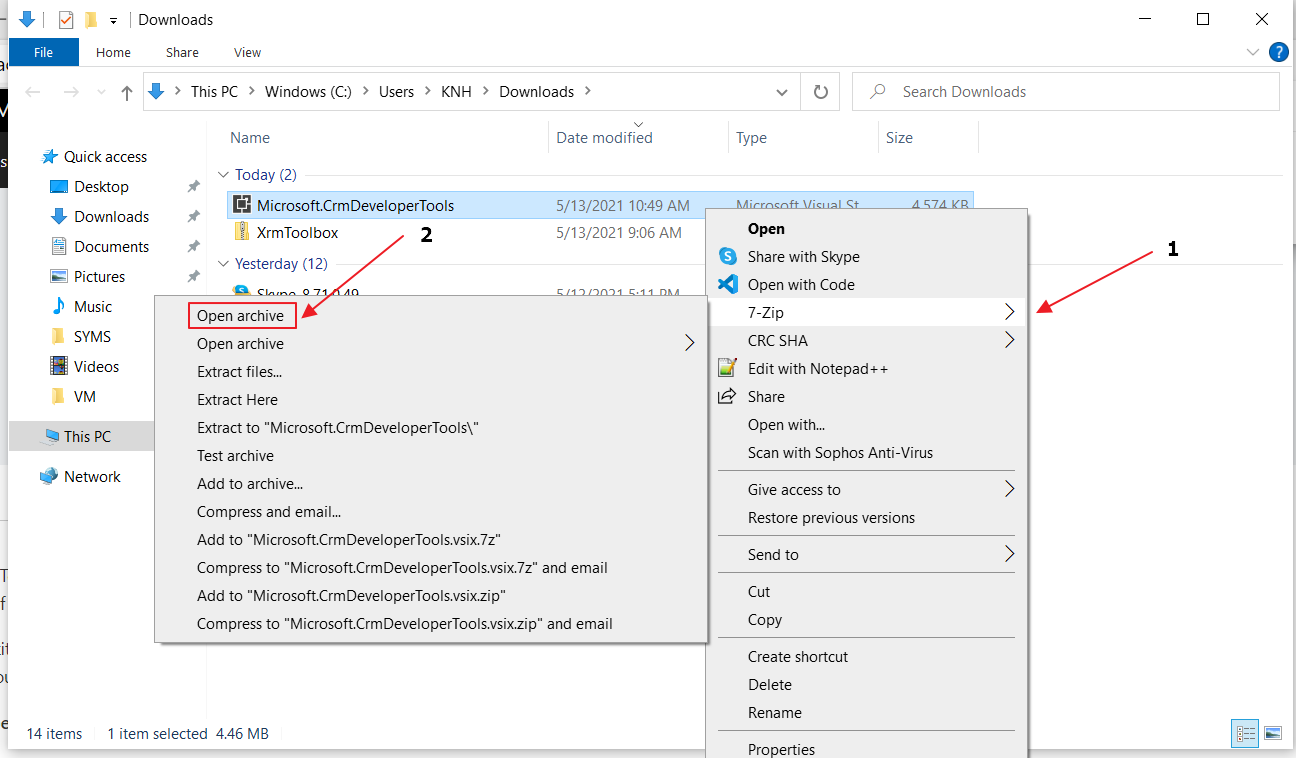Click the Skype icon beside Share with Skype
1296x758 pixels.
tap(728, 257)
